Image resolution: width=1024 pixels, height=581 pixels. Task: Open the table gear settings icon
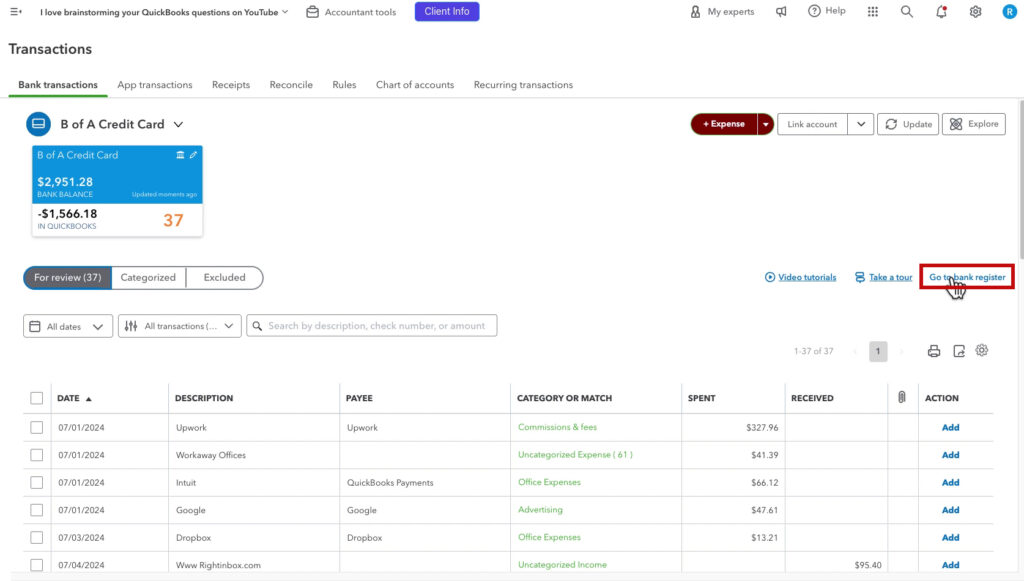click(x=981, y=350)
